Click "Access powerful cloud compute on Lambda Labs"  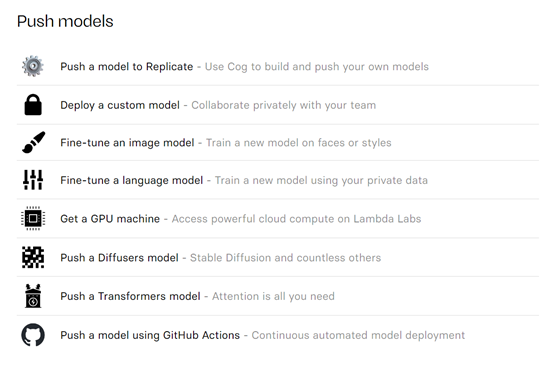296,219
